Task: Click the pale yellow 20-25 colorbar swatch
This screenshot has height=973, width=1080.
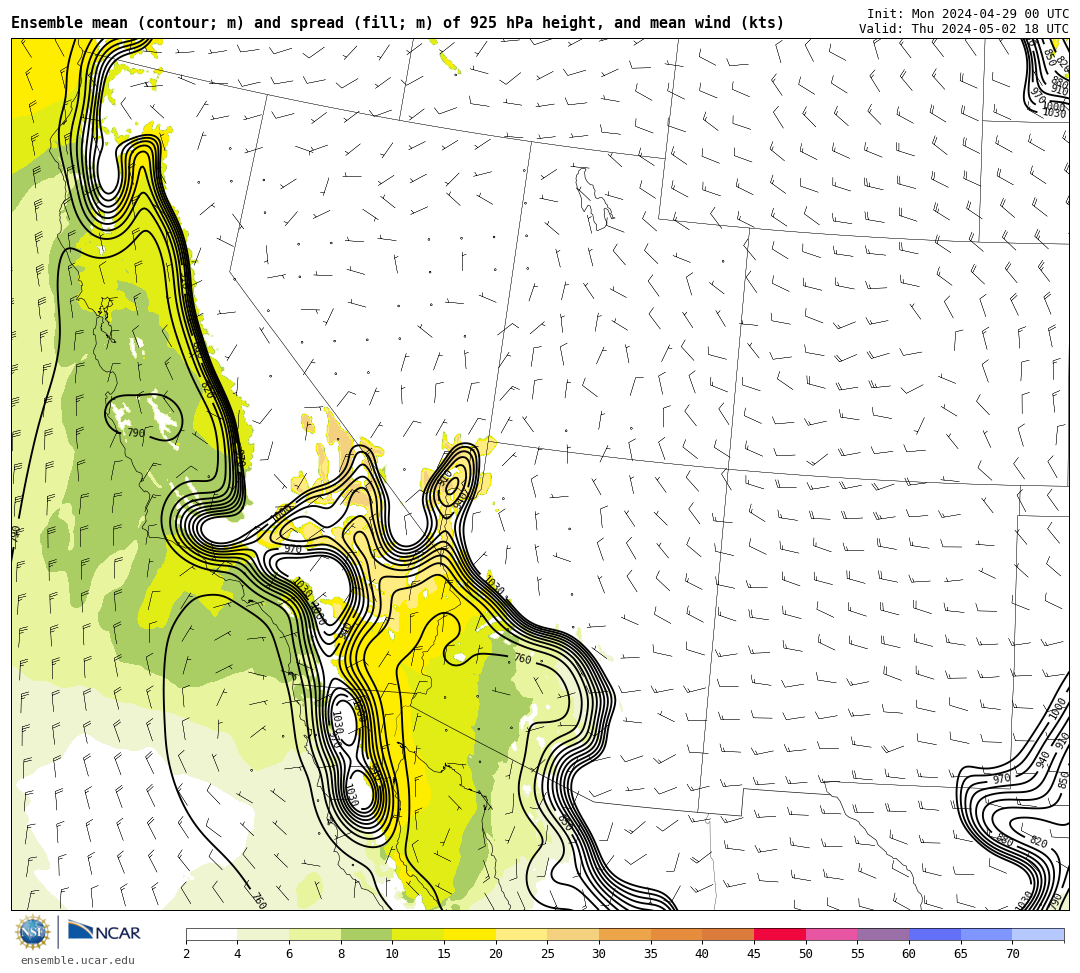Action: point(521,934)
